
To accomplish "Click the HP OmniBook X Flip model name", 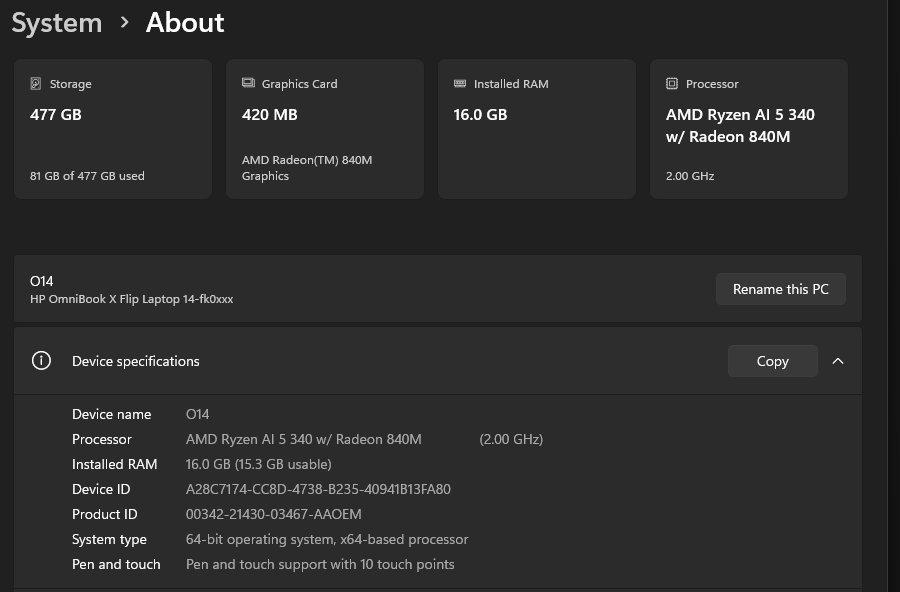I will pyautogui.click(x=132, y=299).
